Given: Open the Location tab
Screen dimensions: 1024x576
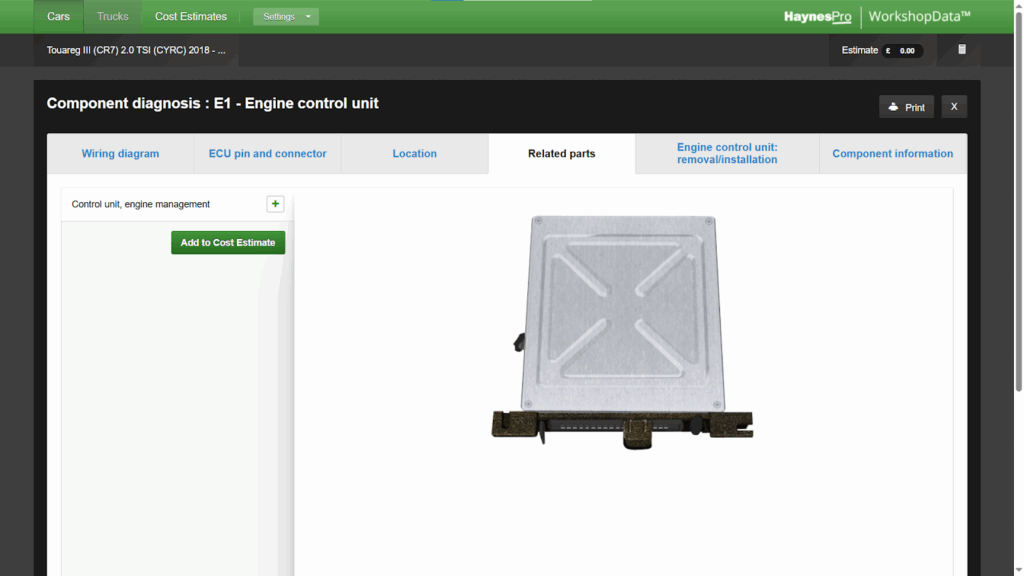Looking at the screenshot, I should [414, 153].
